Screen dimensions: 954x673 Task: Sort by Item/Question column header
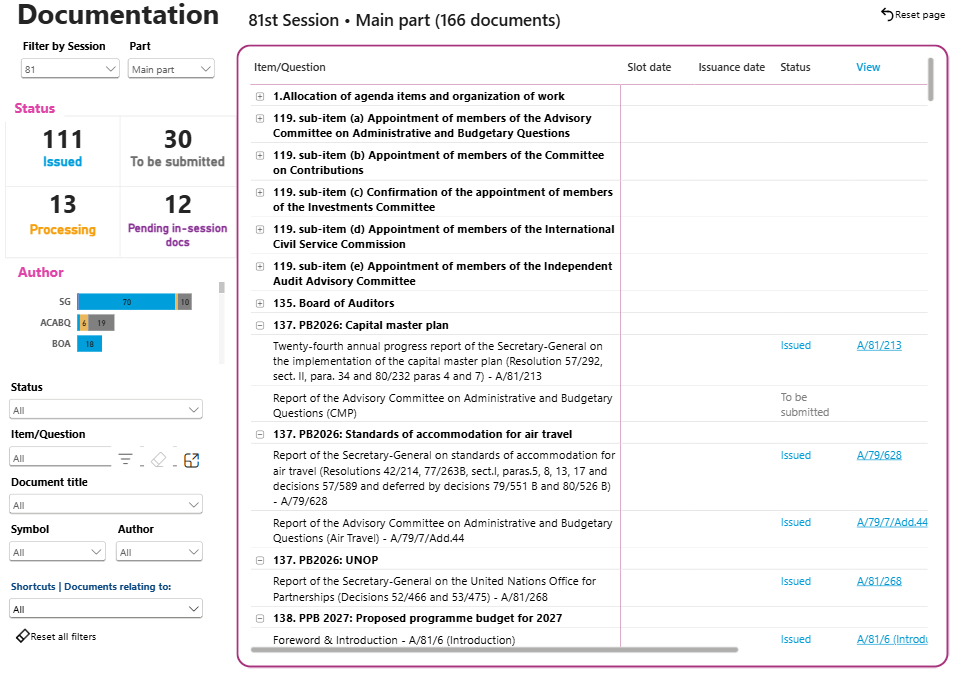(x=290, y=67)
